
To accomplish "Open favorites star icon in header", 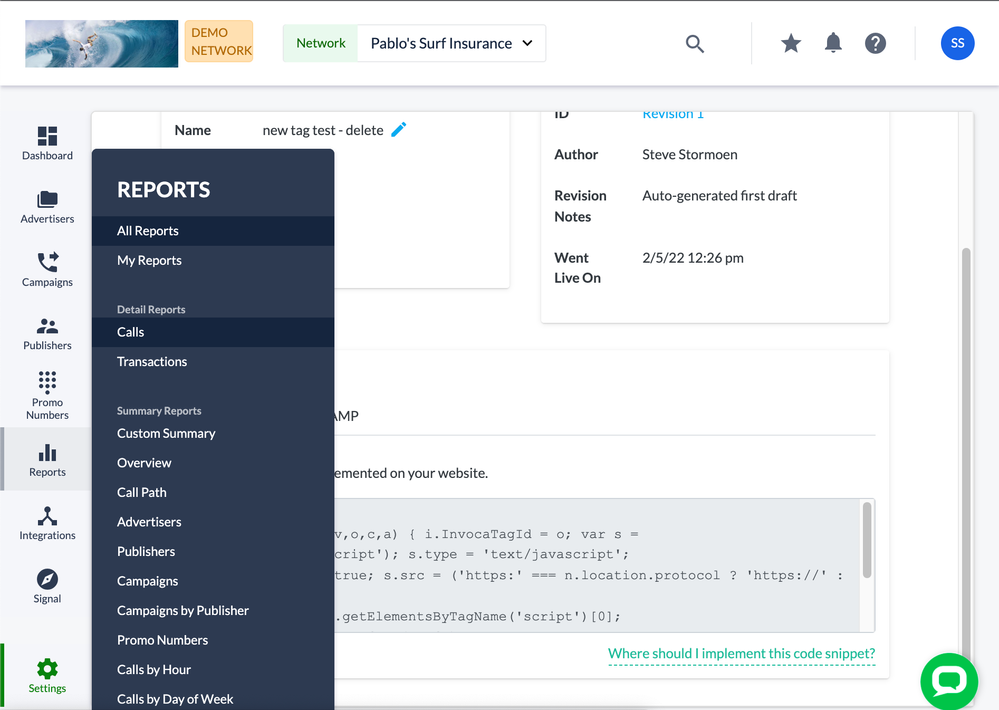I will point(791,43).
